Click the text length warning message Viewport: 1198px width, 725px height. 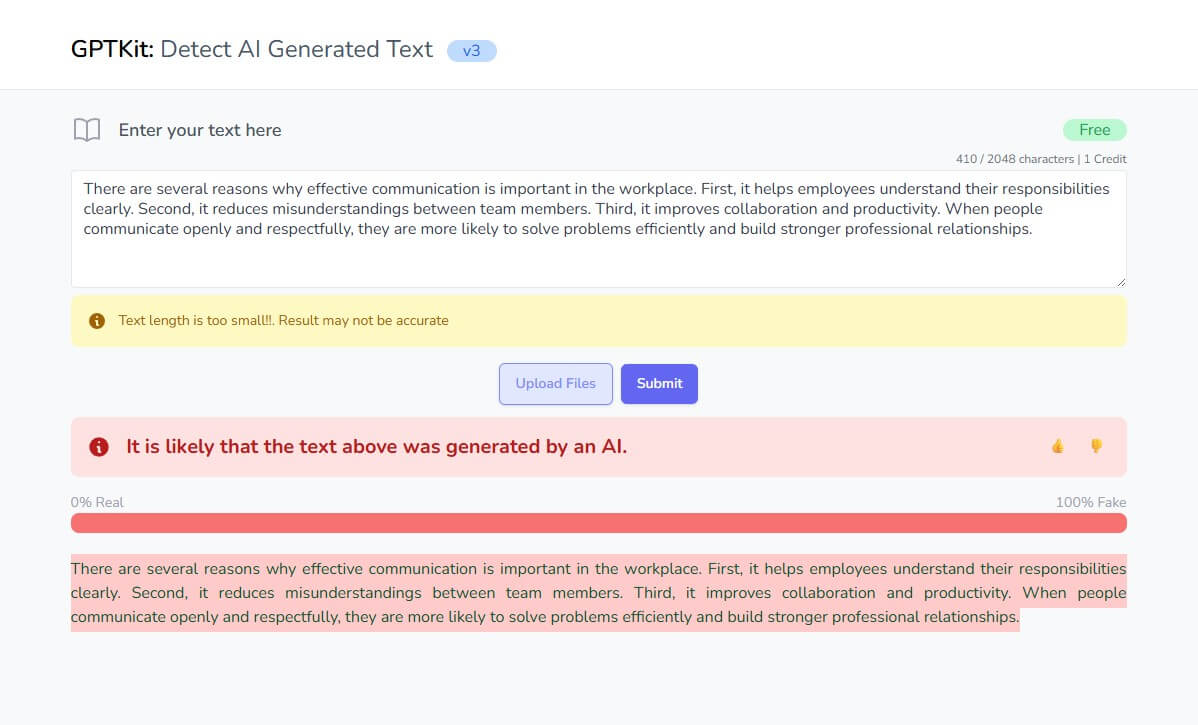point(283,321)
